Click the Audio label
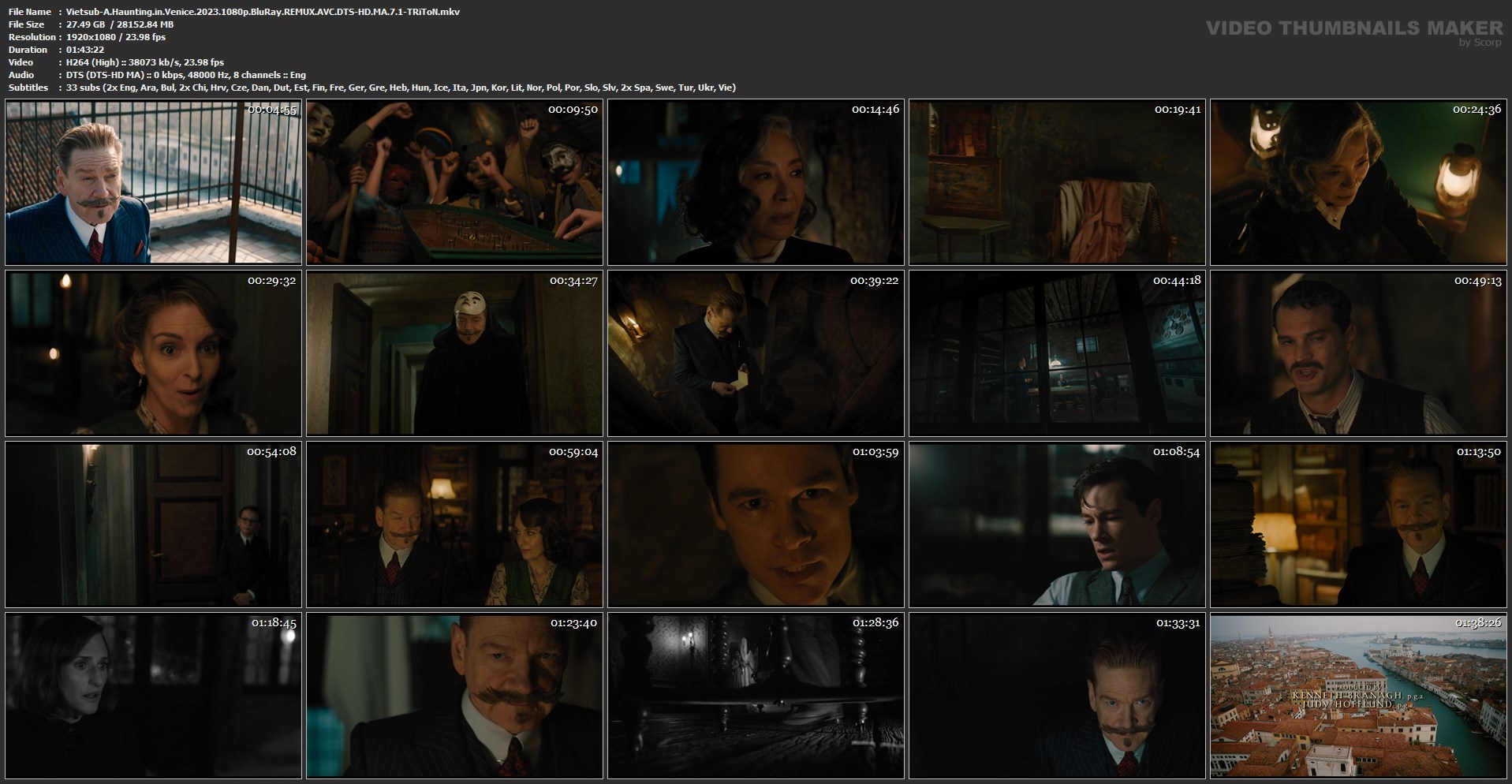 (x=21, y=75)
